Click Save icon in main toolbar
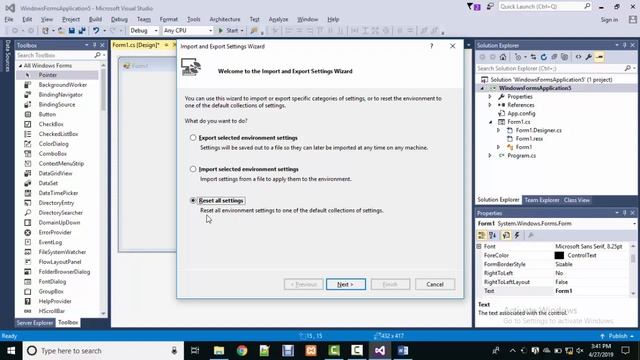The height and width of the screenshot is (360, 640). pos(72,31)
